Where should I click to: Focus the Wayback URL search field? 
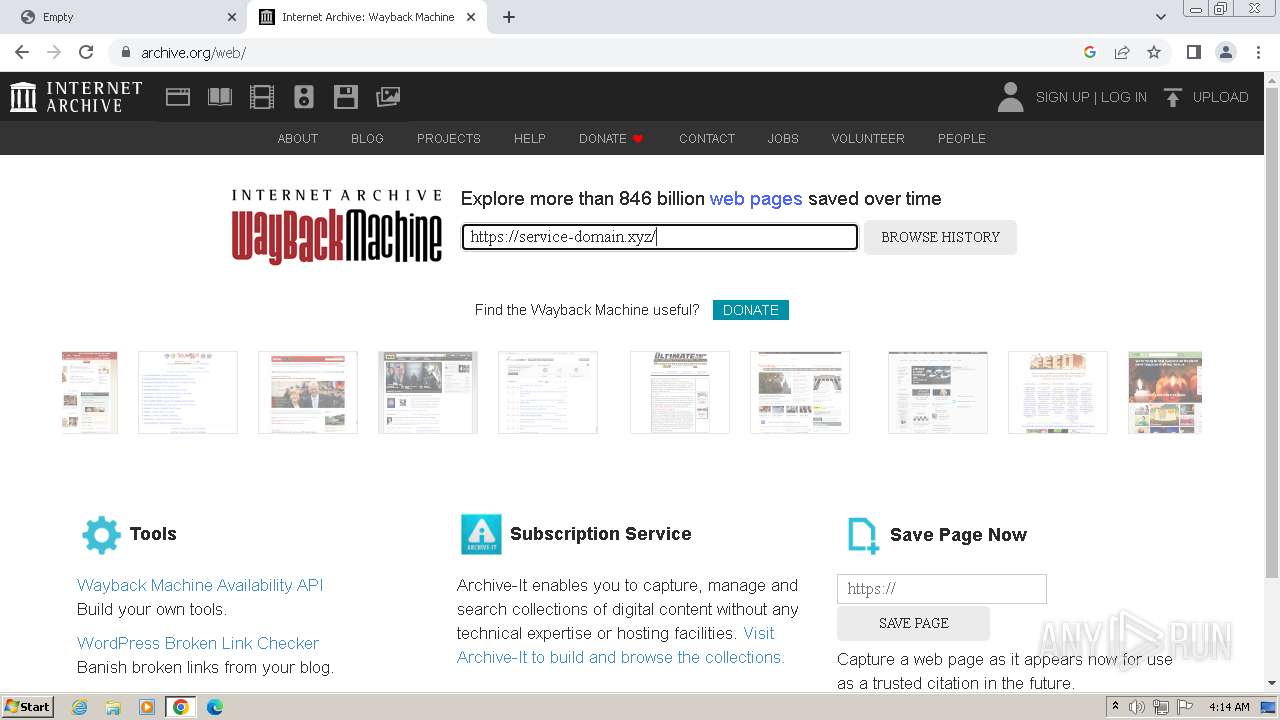pos(660,237)
